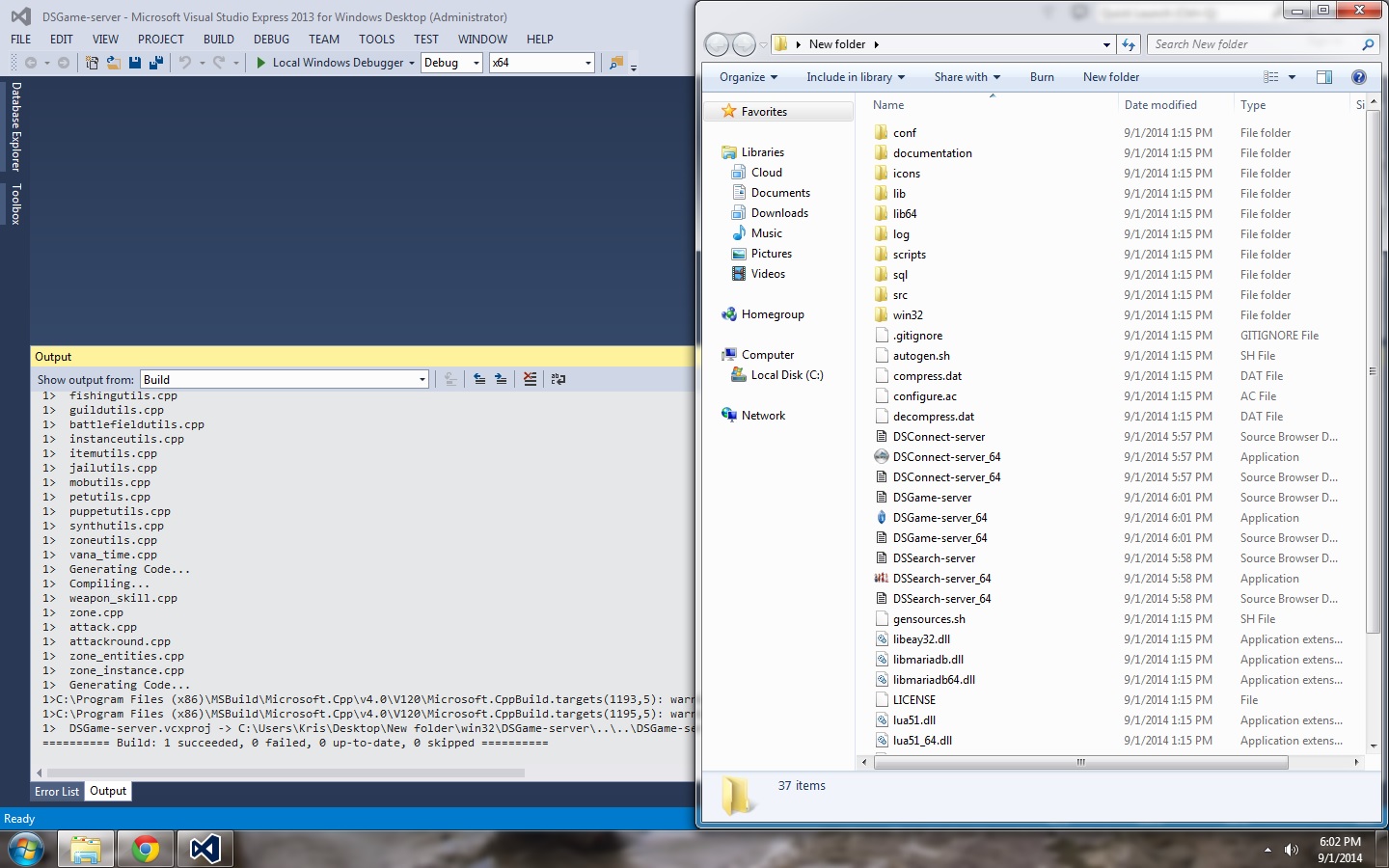Open the BUILD menu
Image resolution: width=1389 pixels, height=868 pixels.
click(x=218, y=40)
